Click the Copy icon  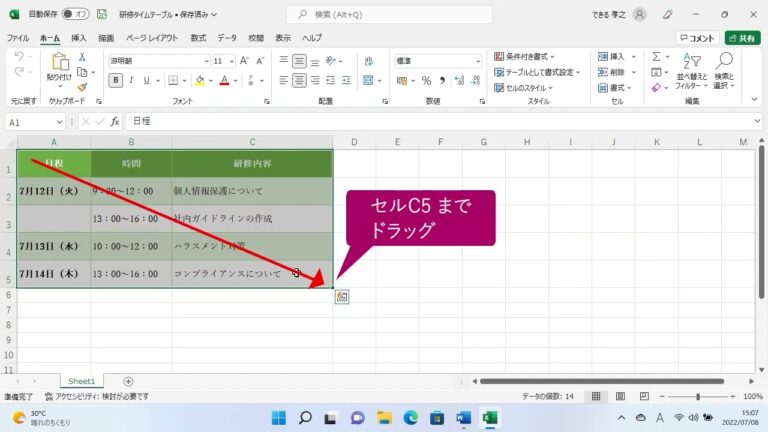click(82, 72)
